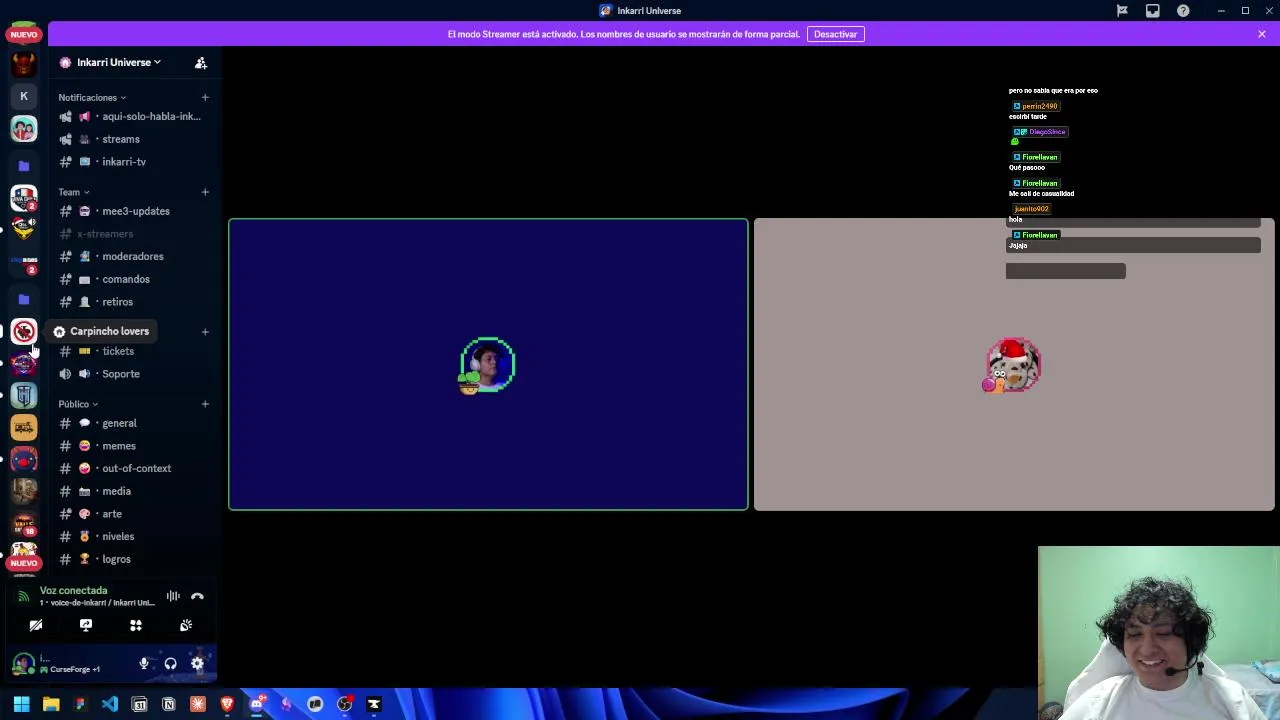Open user settings gear
1280x720 pixels.
[197, 663]
